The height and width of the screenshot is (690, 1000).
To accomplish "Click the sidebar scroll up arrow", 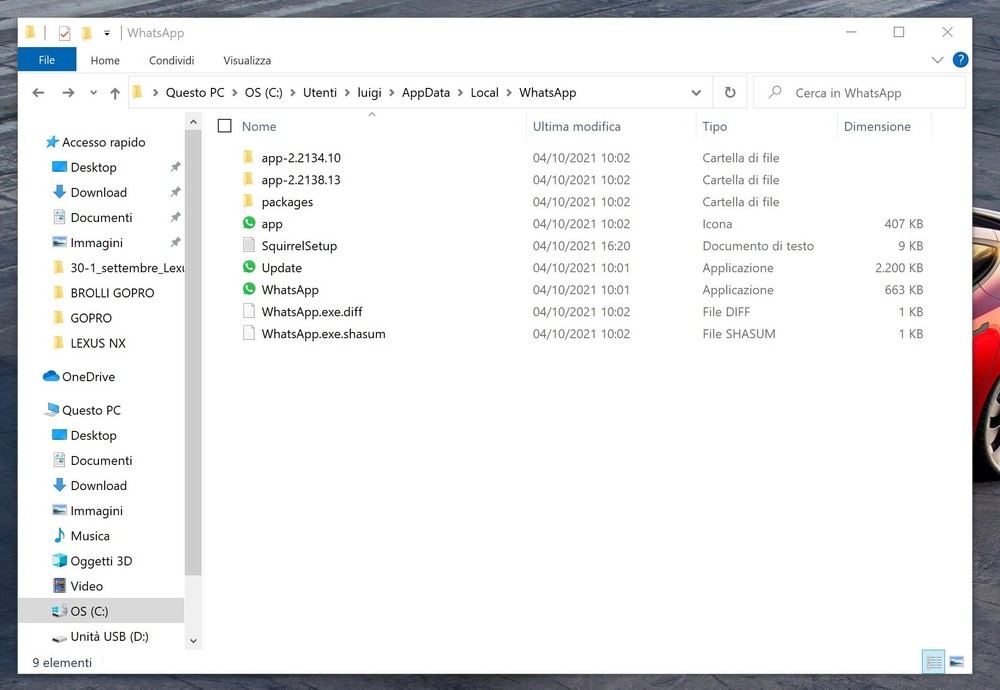I will coord(193,121).
